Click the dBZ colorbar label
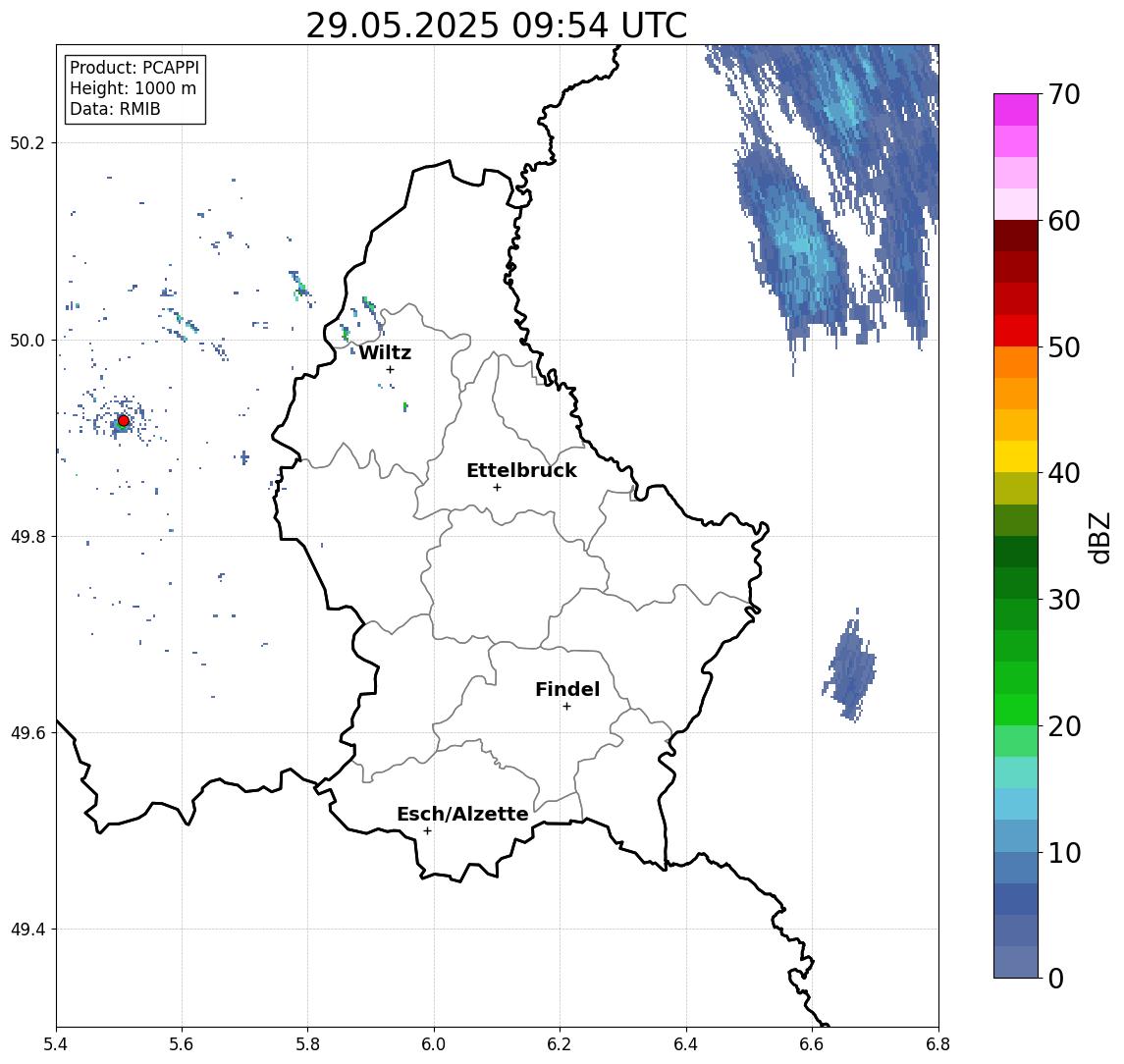The width and height of the screenshot is (1124, 1064). point(1099,538)
